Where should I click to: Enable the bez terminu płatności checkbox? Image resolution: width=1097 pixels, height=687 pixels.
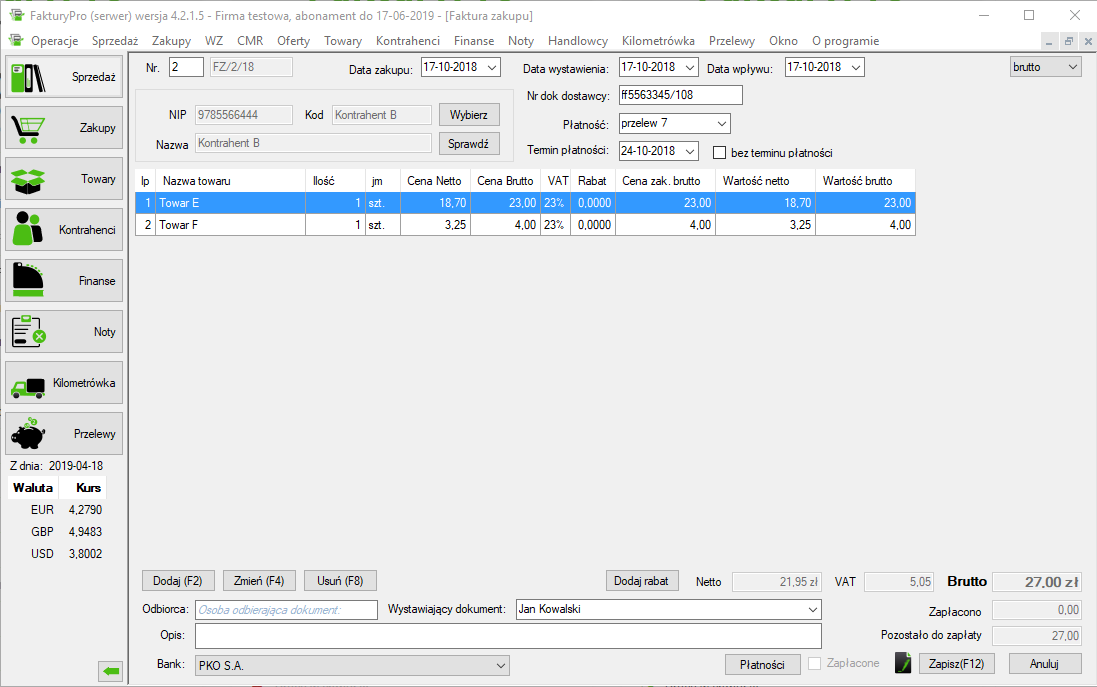pos(719,153)
